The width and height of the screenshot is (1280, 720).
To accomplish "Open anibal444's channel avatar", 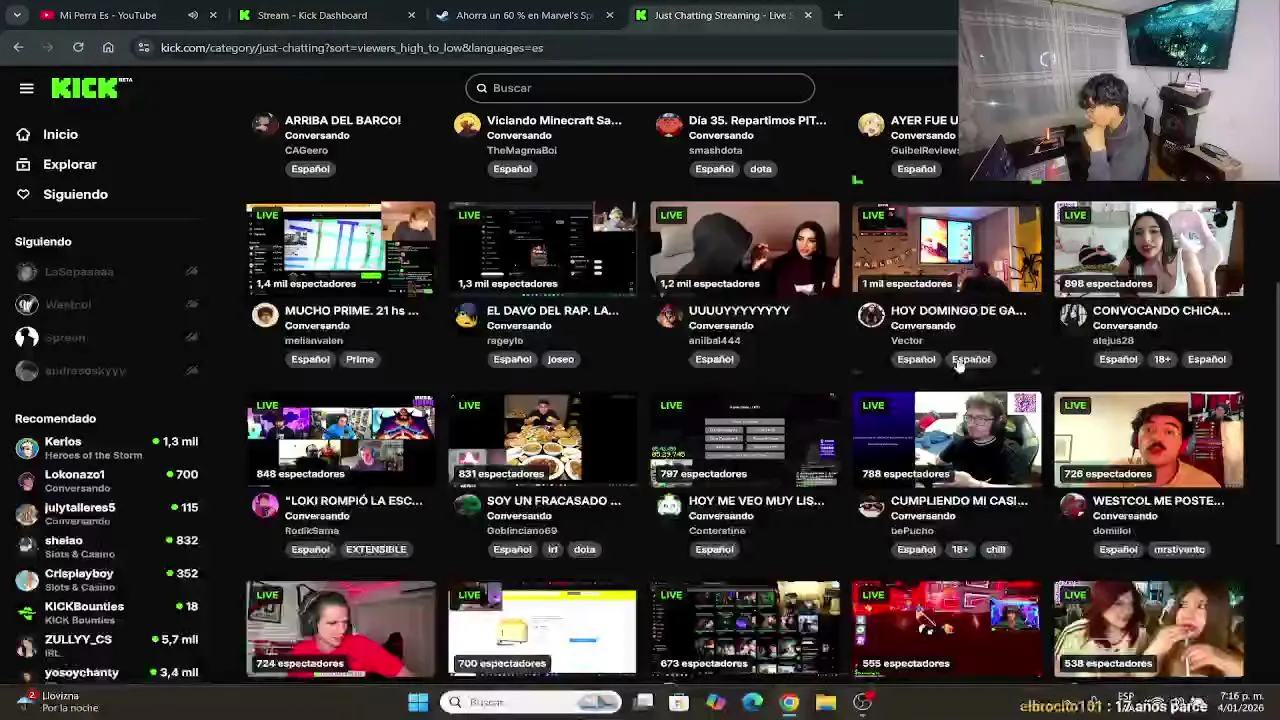I will tap(669, 316).
